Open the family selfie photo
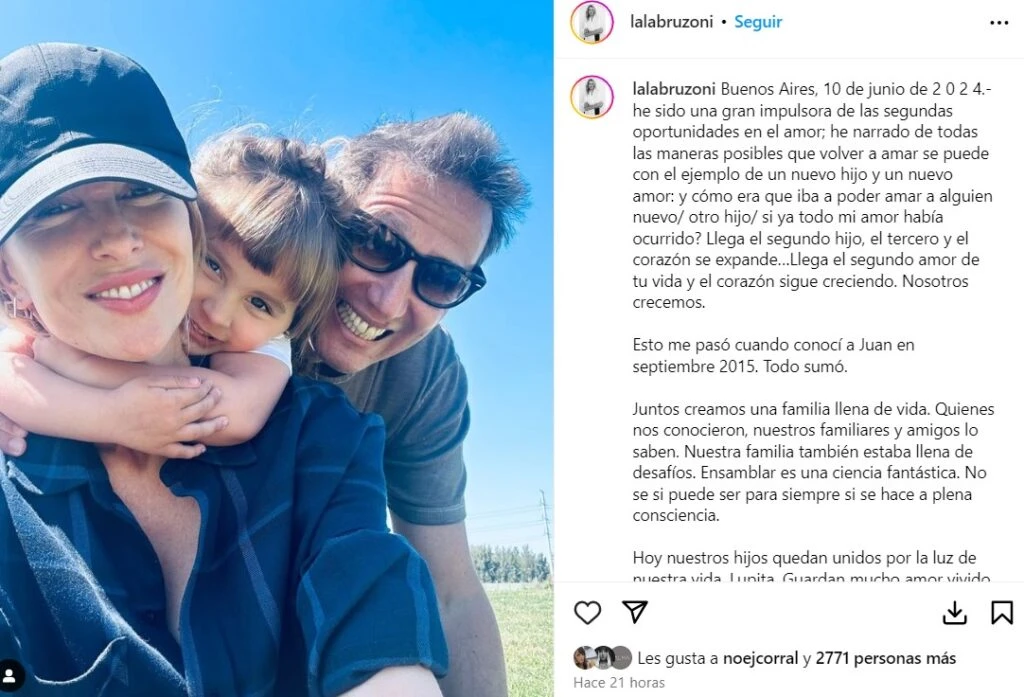This screenshot has width=1024, height=697. click(x=277, y=348)
